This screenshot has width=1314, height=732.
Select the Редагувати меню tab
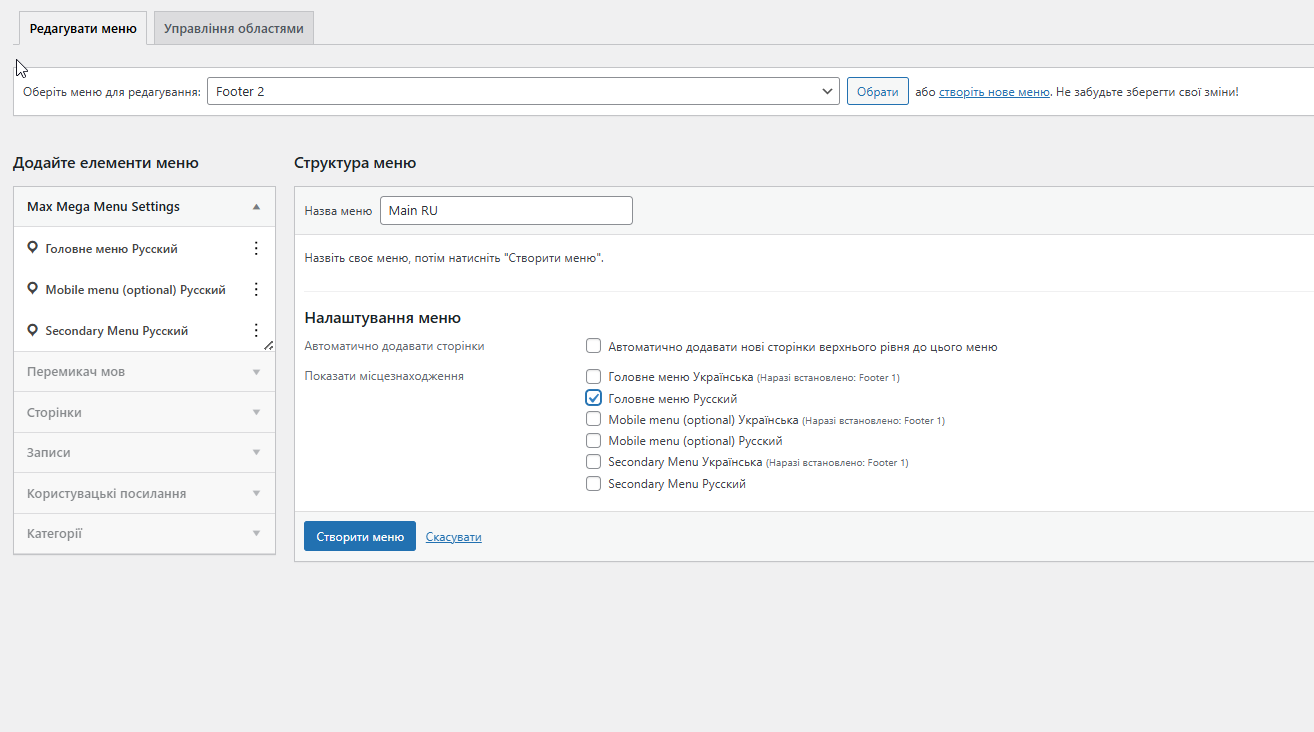(83, 28)
